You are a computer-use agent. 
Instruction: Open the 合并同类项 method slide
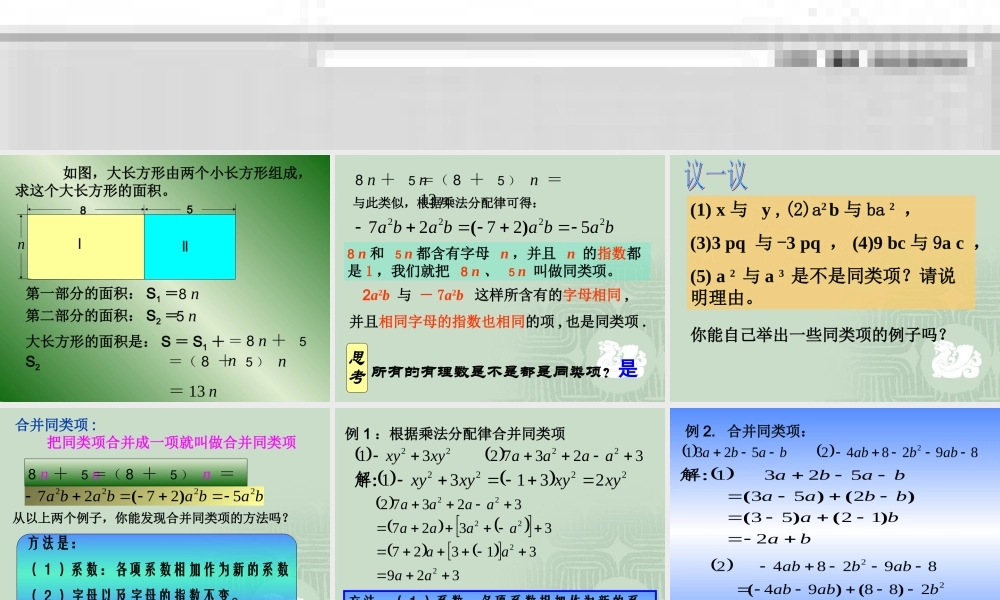tap(165, 504)
